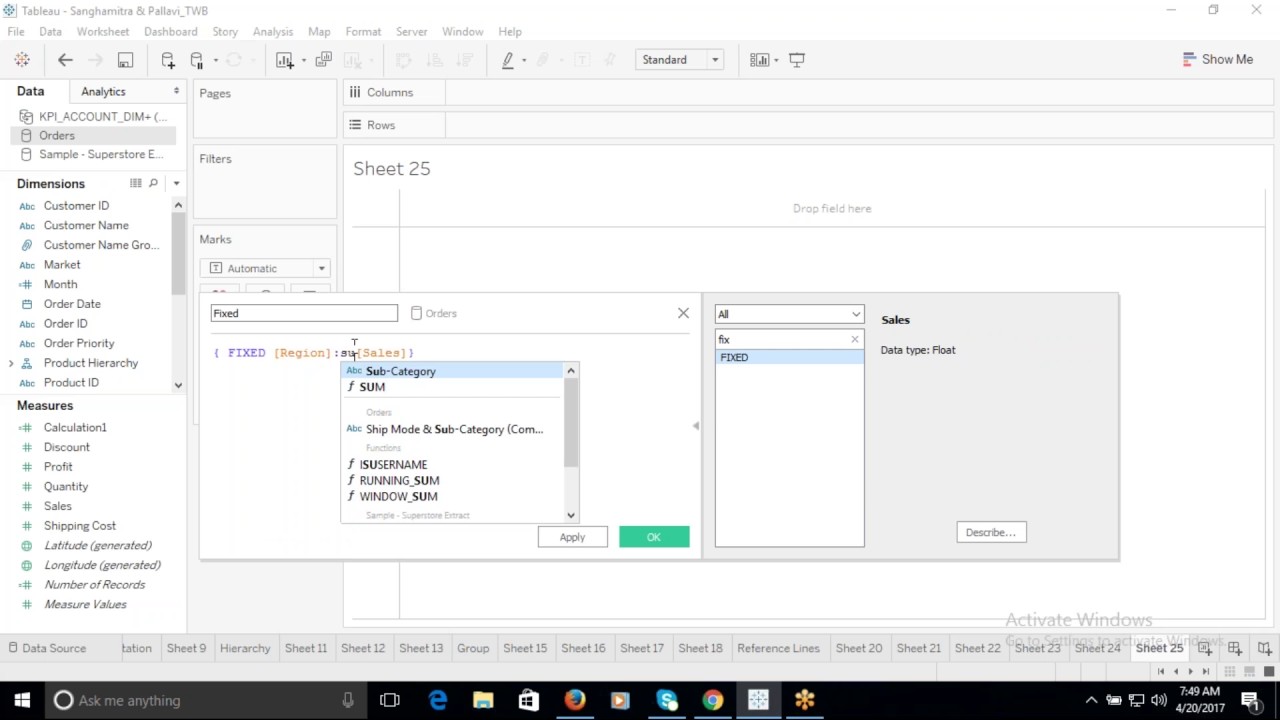Choose Sub-Category from autocomplete list

(x=453, y=371)
